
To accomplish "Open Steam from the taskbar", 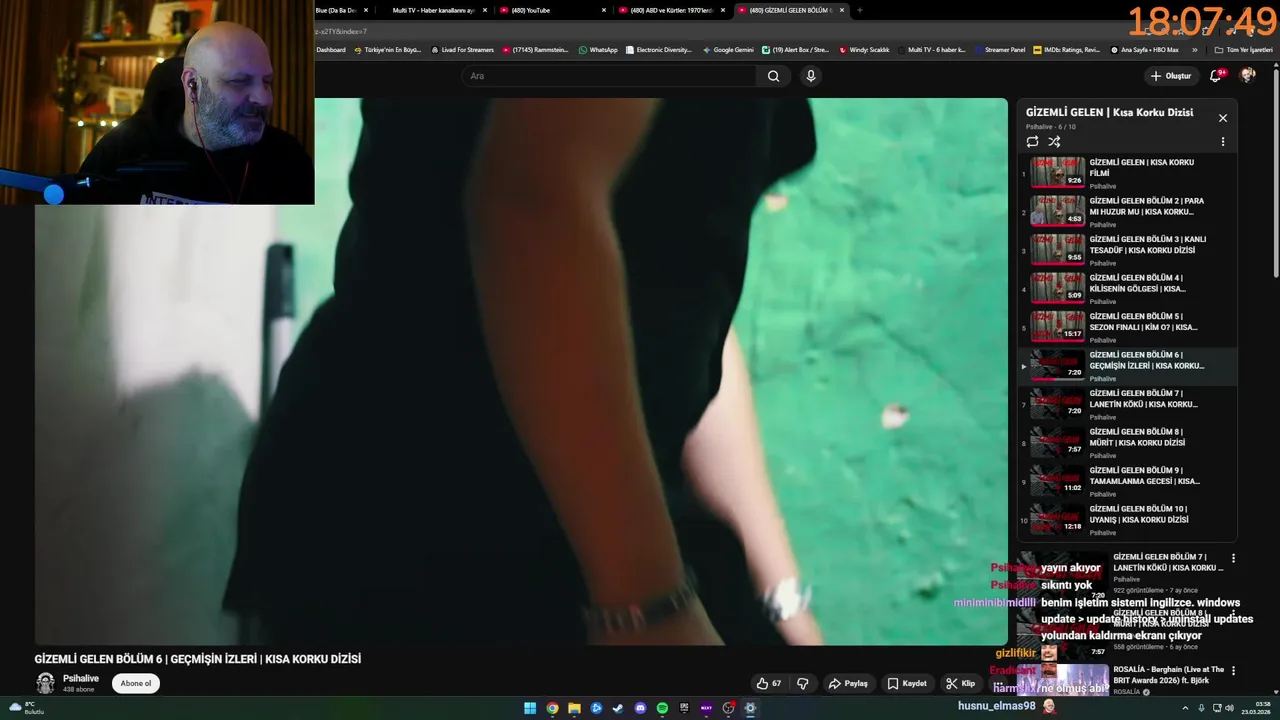I will pyautogui.click(x=618, y=708).
